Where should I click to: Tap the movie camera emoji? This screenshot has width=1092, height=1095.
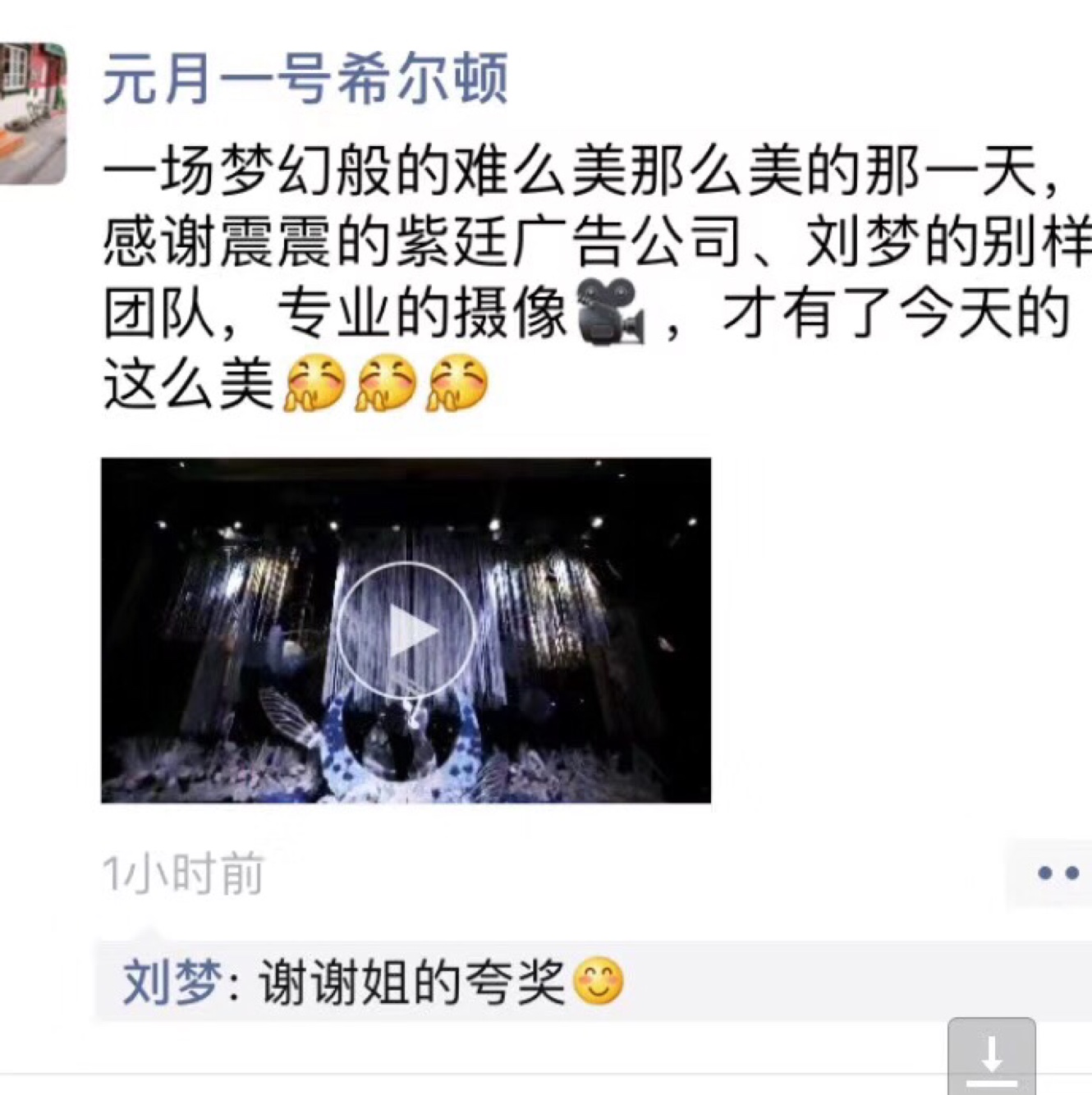click(x=612, y=313)
